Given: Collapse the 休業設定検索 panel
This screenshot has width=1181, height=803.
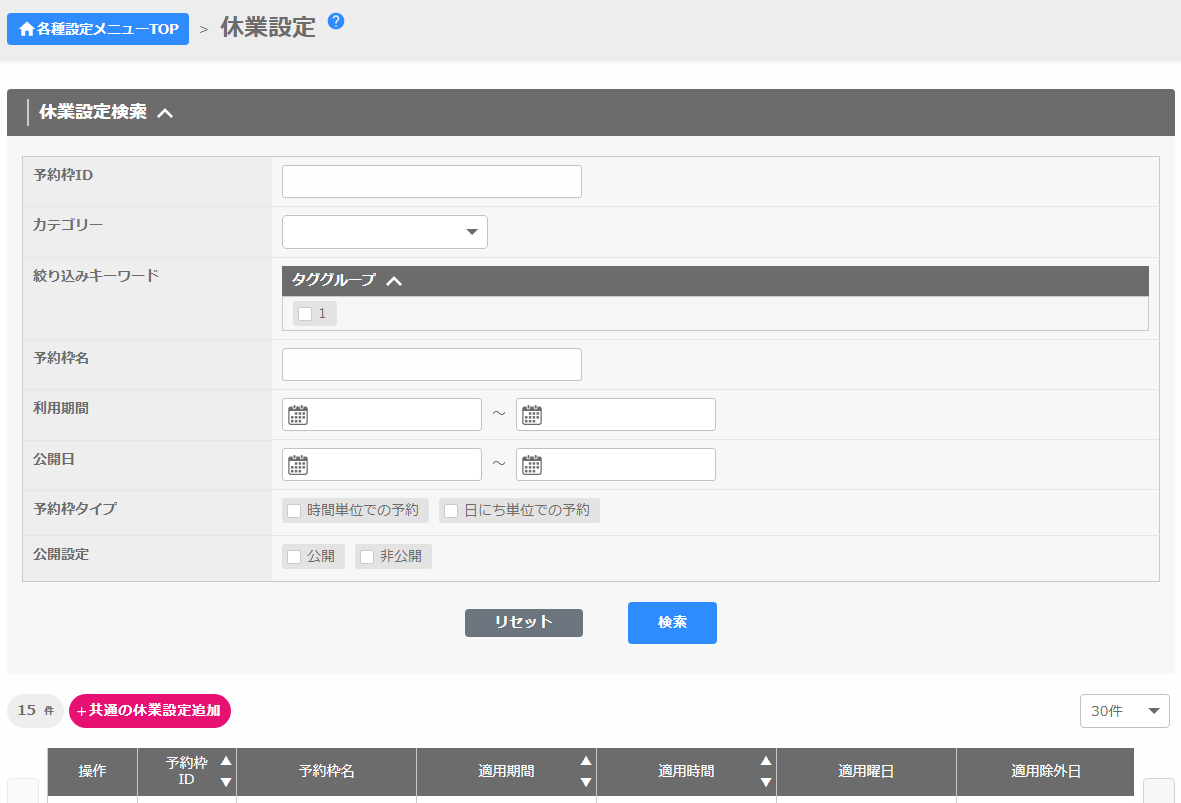Looking at the screenshot, I should pyautogui.click(x=166, y=113).
